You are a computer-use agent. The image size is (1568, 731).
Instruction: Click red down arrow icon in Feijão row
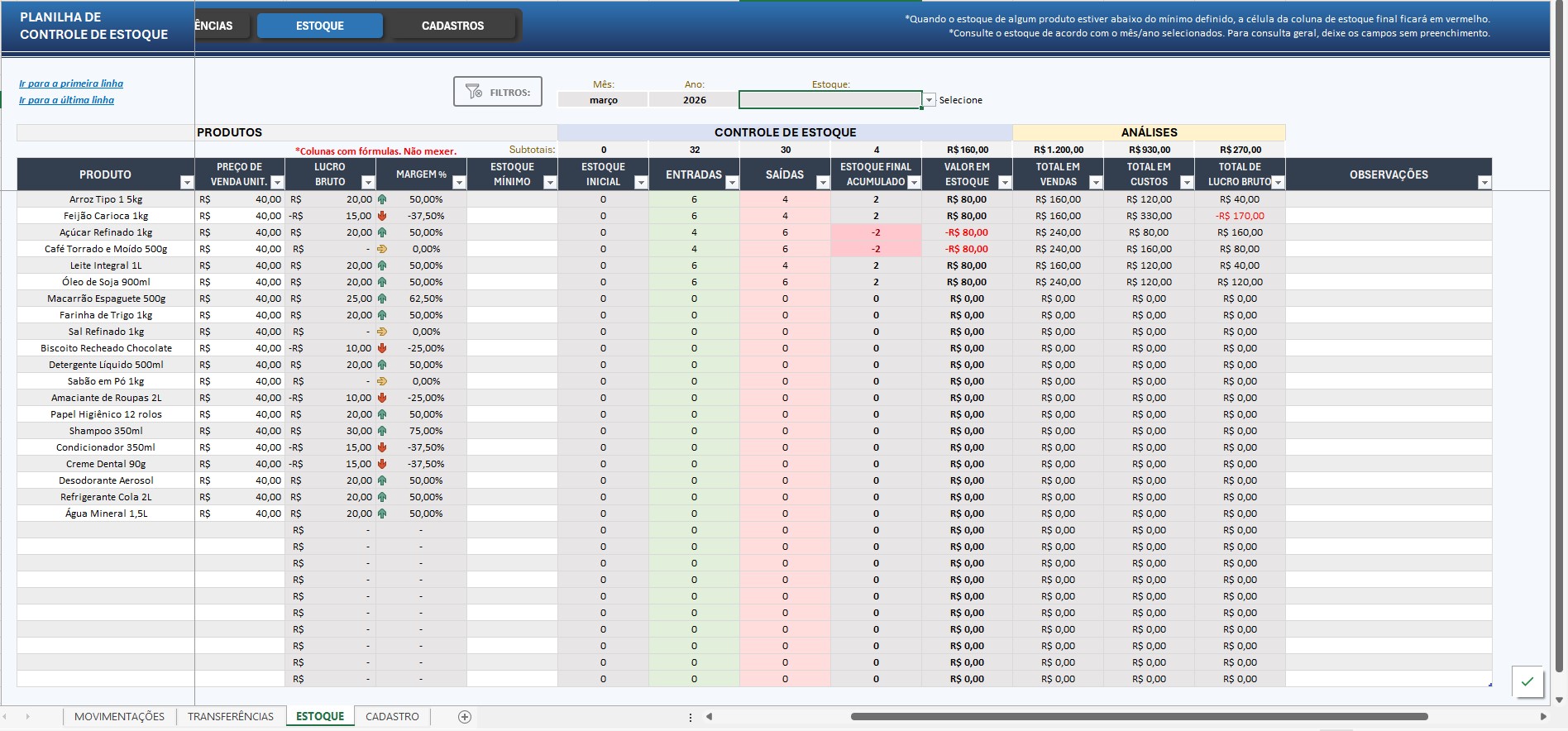(382, 216)
